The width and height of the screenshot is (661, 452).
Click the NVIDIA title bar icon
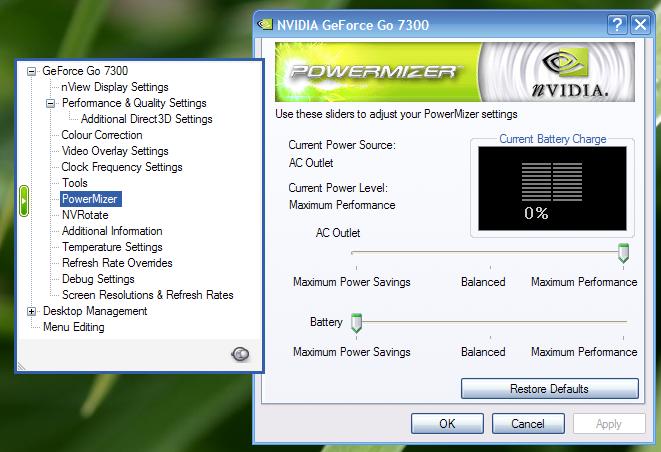coord(265,24)
